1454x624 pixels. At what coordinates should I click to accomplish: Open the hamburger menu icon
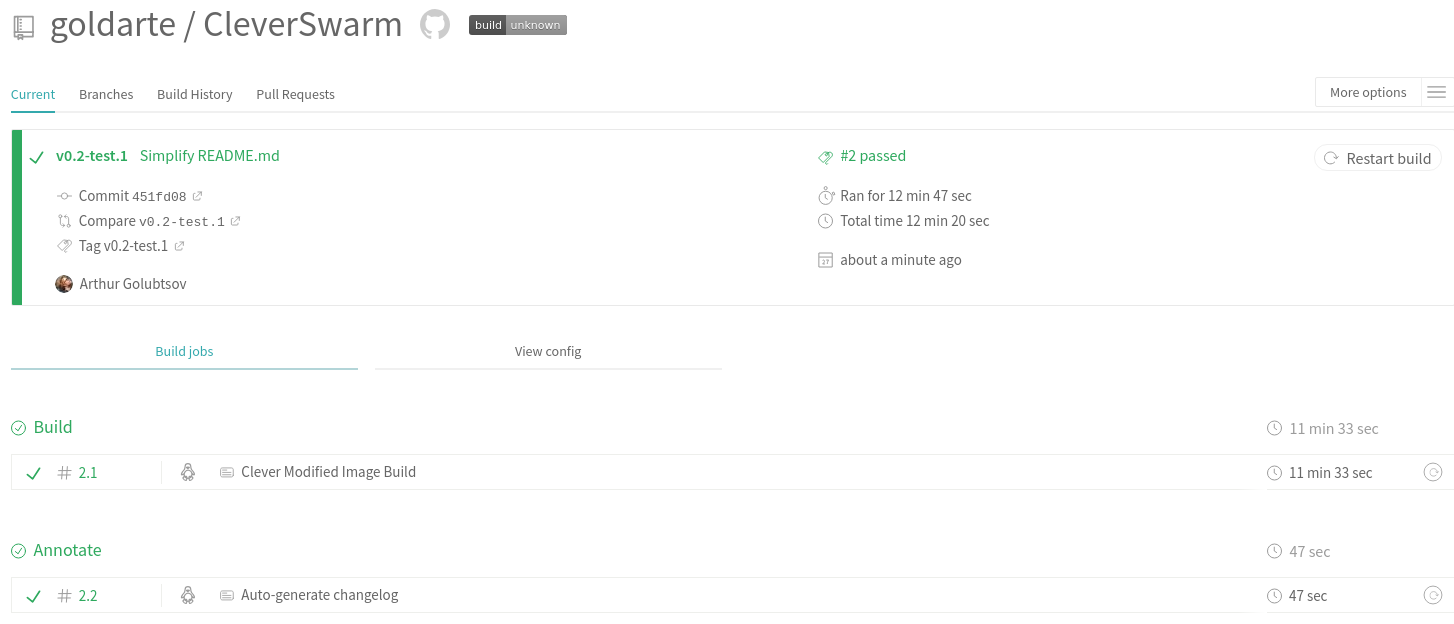[1436, 93]
